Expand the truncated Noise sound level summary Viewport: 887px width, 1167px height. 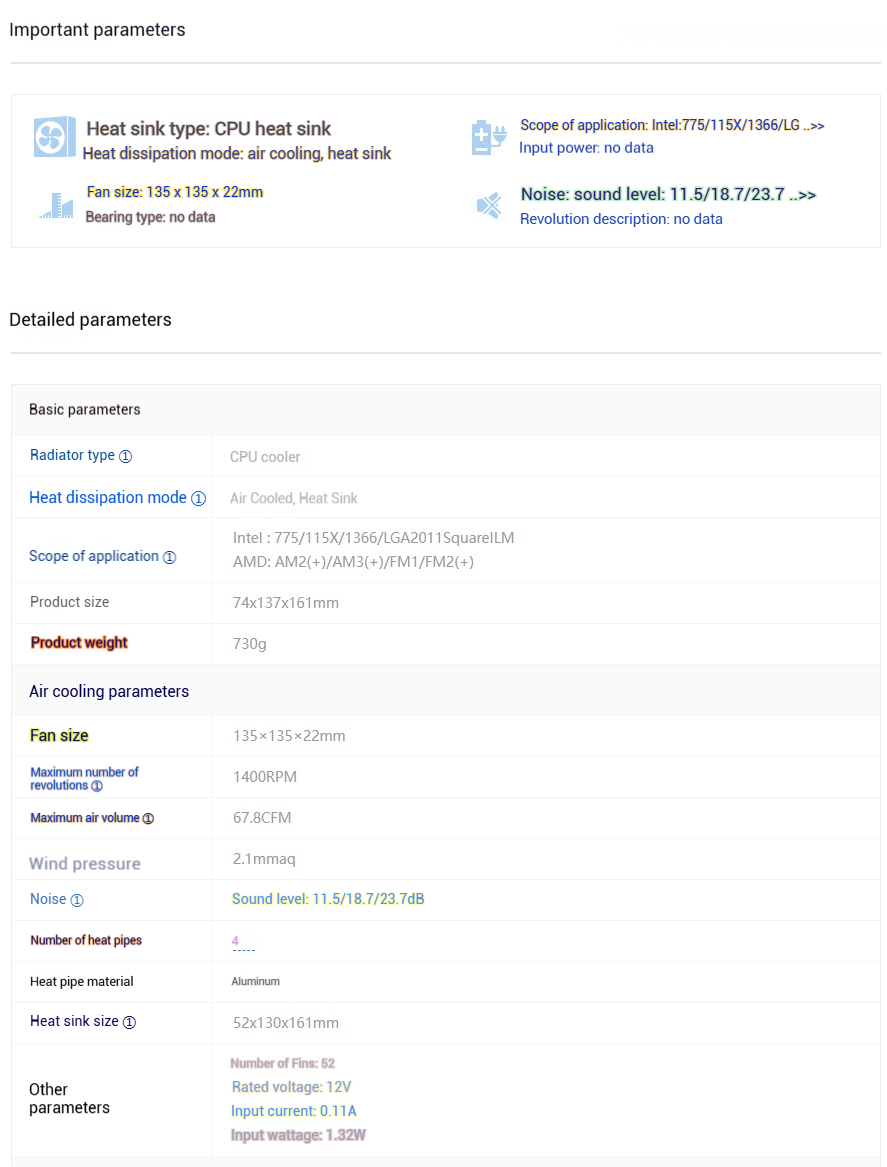(x=803, y=195)
